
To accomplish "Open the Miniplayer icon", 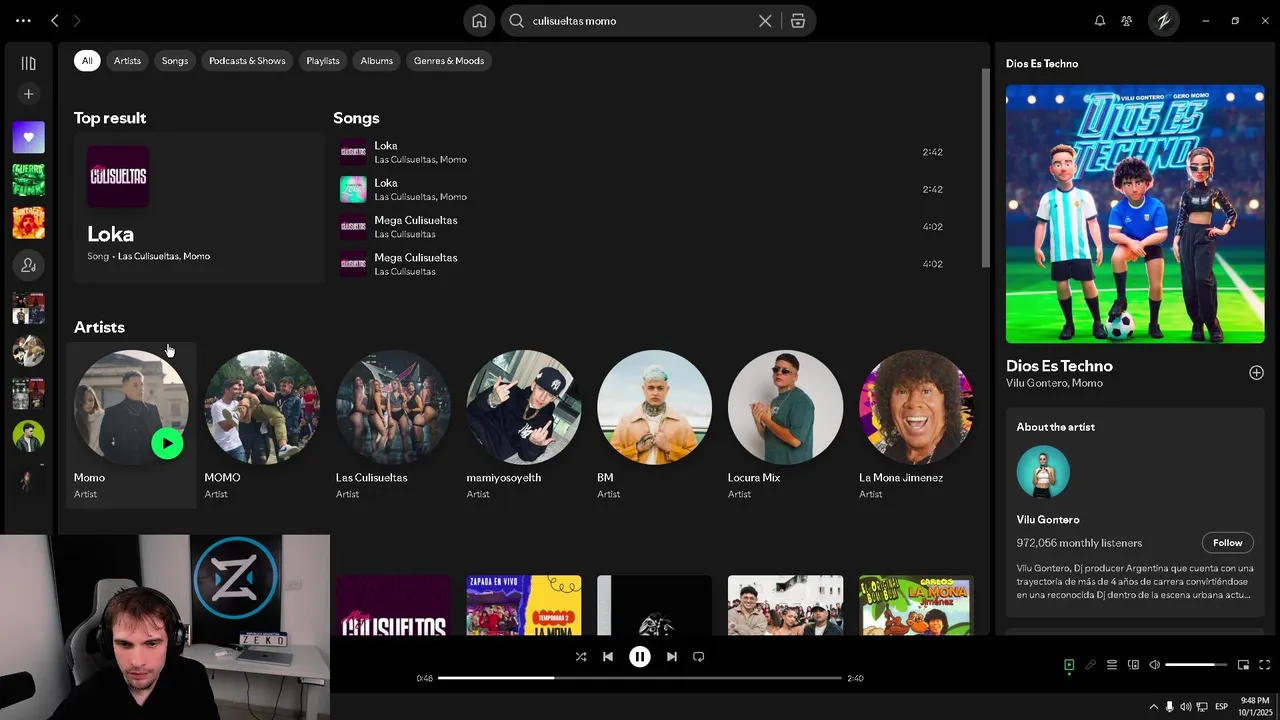I will [1243, 665].
